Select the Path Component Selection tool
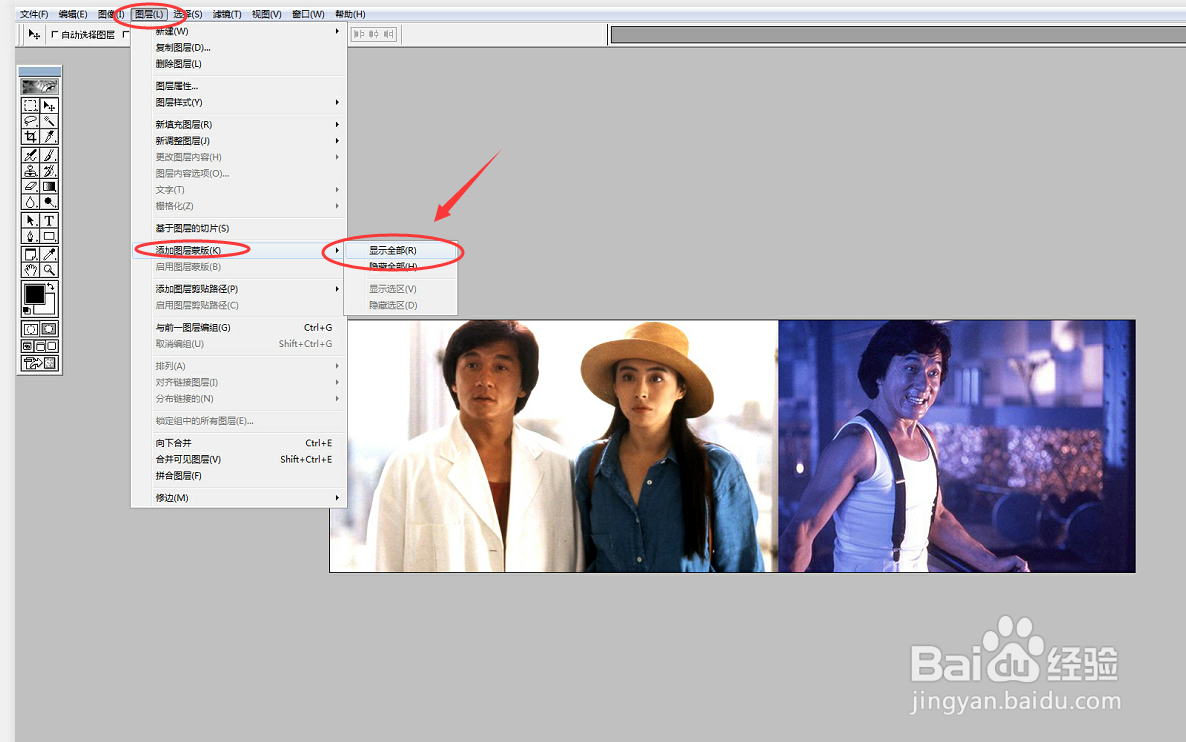 (x=30, y=220)
